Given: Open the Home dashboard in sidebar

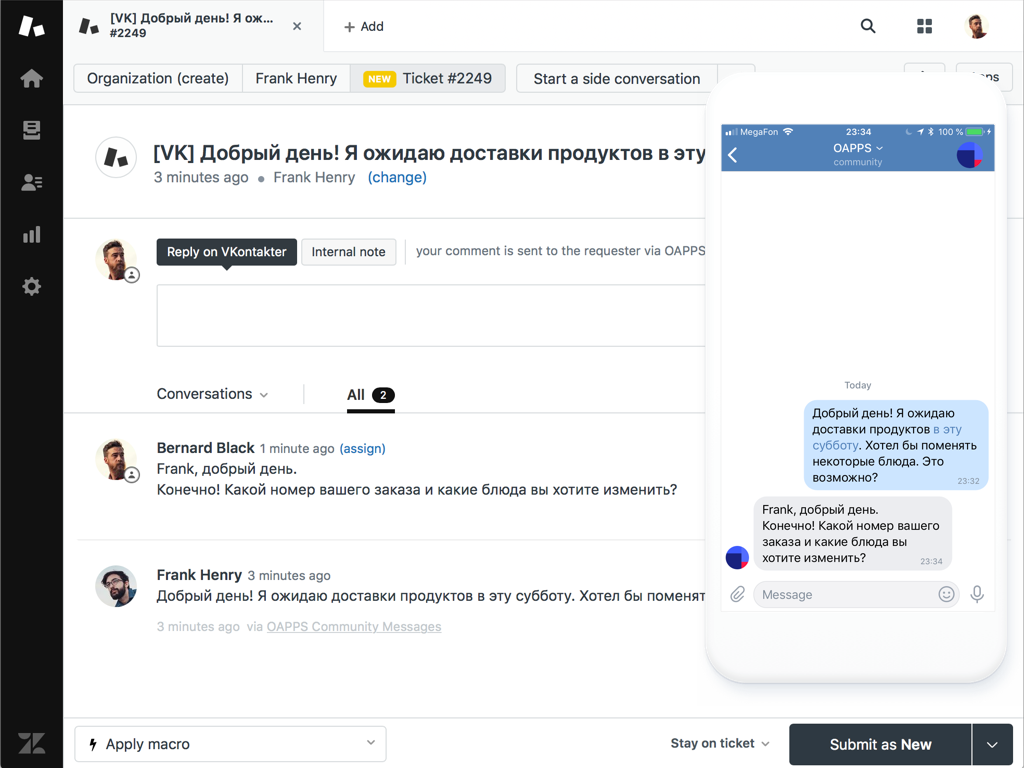Looking at the screenshot, I should (31, 79).
